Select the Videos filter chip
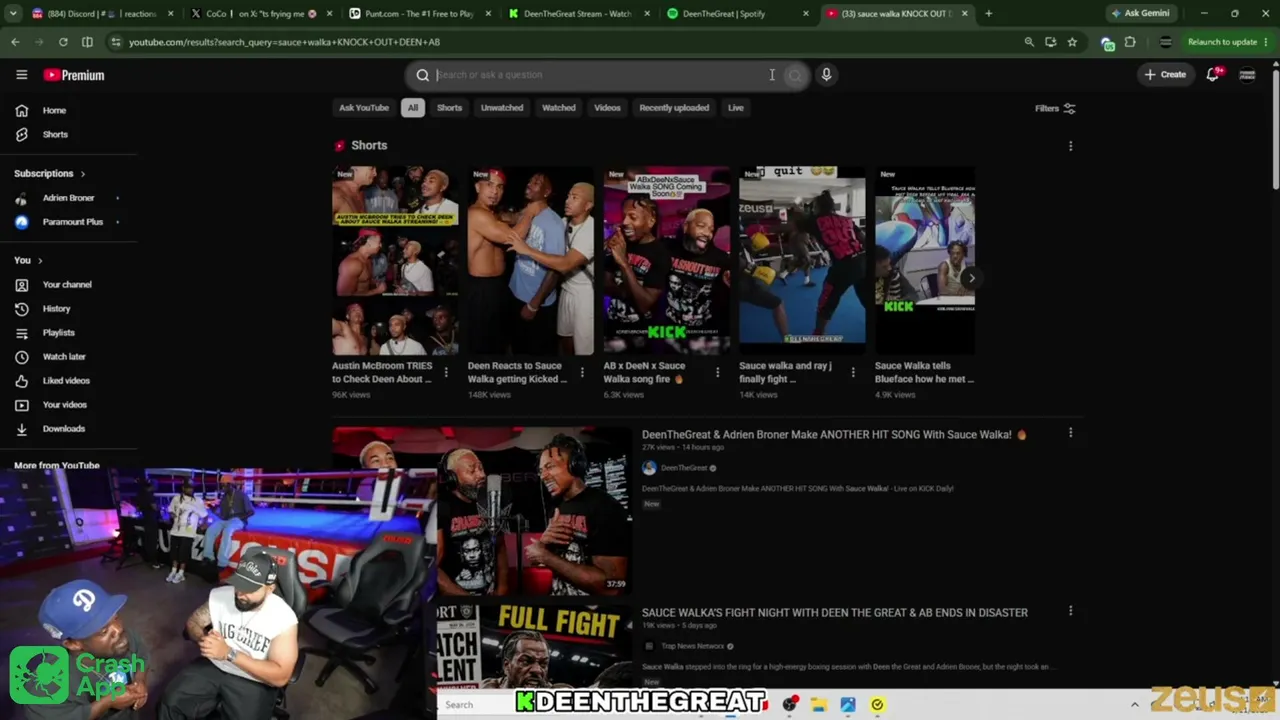Viewport: 1280px width, 720px height. [607, 108]
